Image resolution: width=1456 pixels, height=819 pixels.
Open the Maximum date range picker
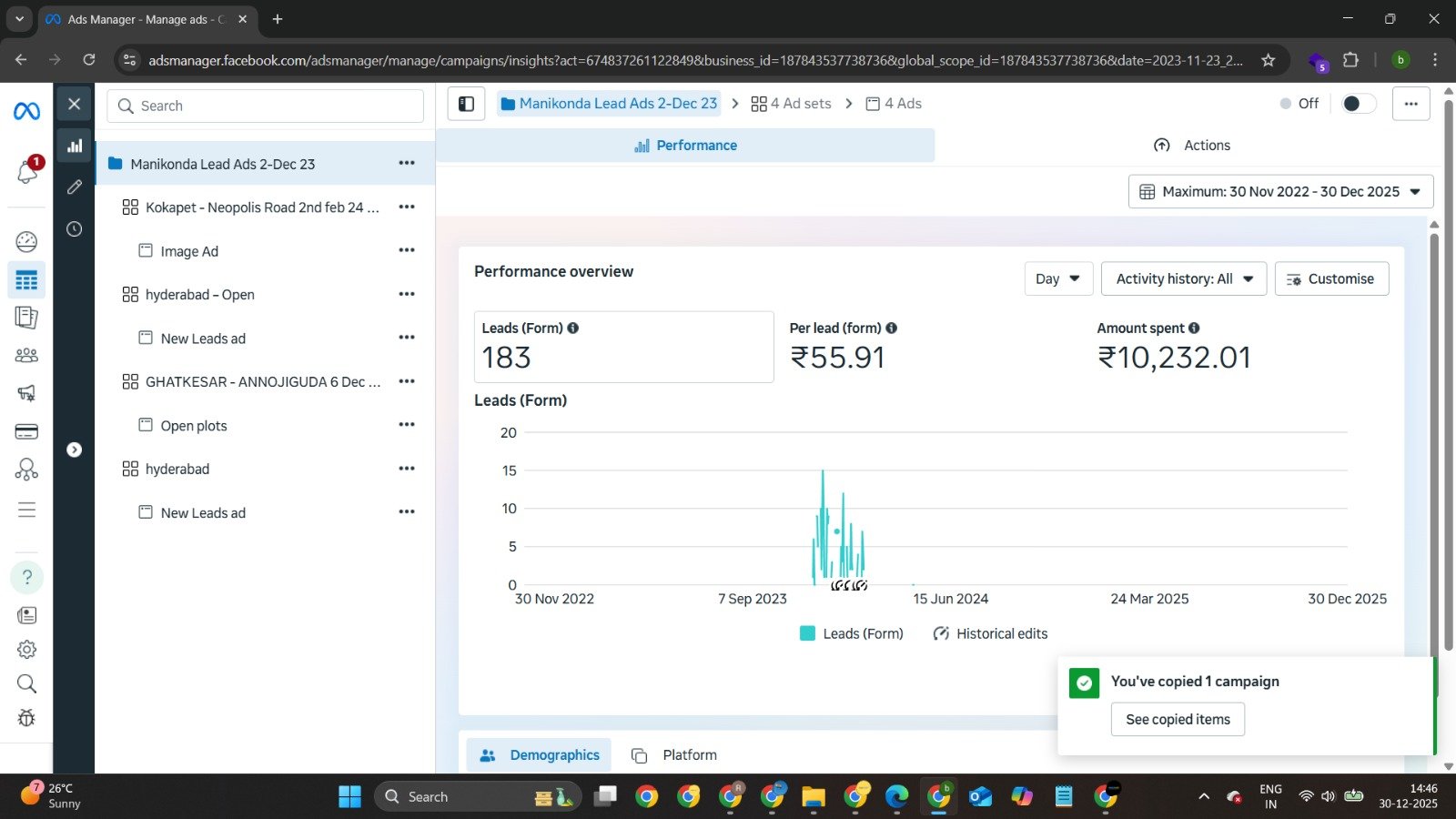(x=1280, y=191)
